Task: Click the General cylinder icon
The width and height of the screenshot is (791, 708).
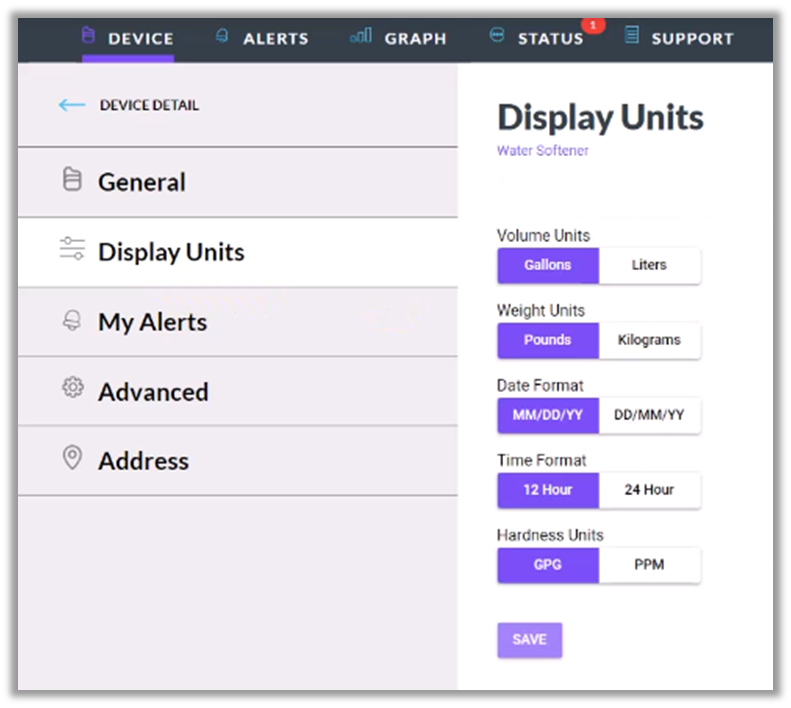Action: pos(72,181)
